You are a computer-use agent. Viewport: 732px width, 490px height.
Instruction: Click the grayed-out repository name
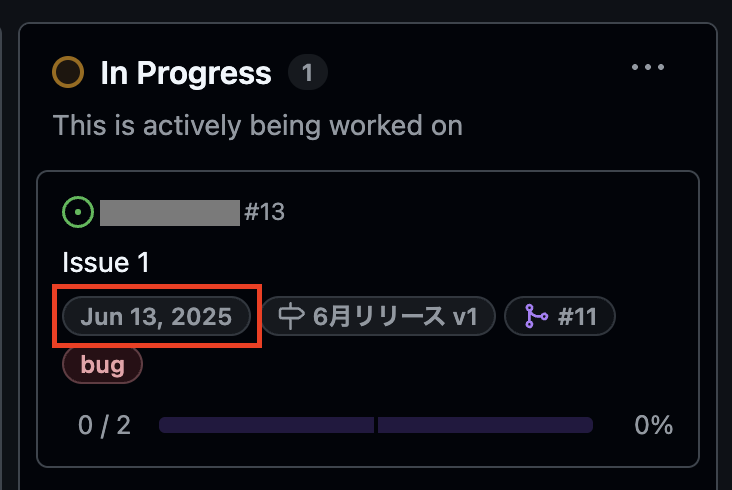pos(170,213)
